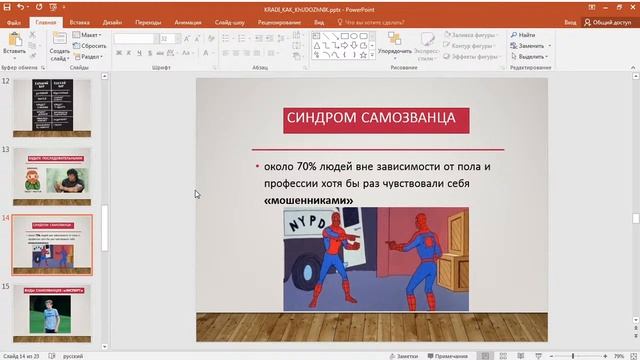Screen dimensions: 640x360
Task: Choose font color with the A button
Action: [x=207, y=53]
